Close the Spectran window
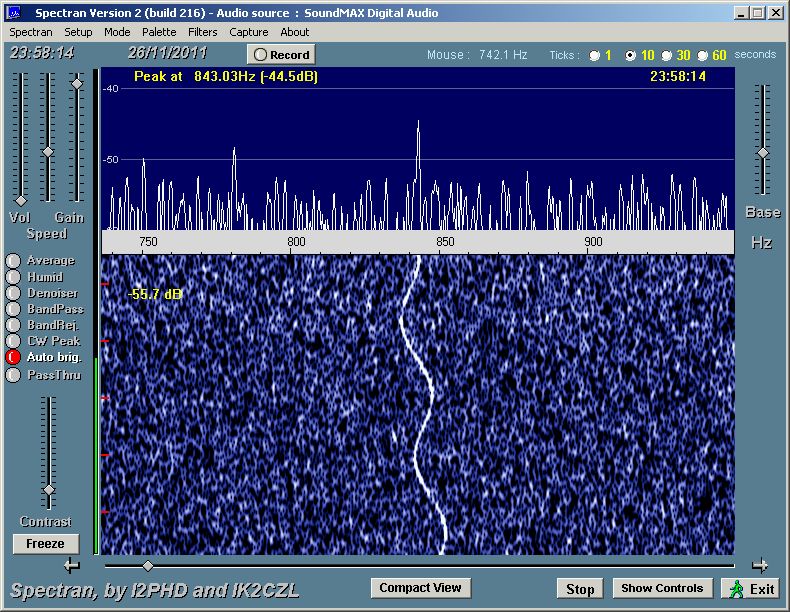The image size is (790, 612). pyautogui.click(x=775, y=13)
